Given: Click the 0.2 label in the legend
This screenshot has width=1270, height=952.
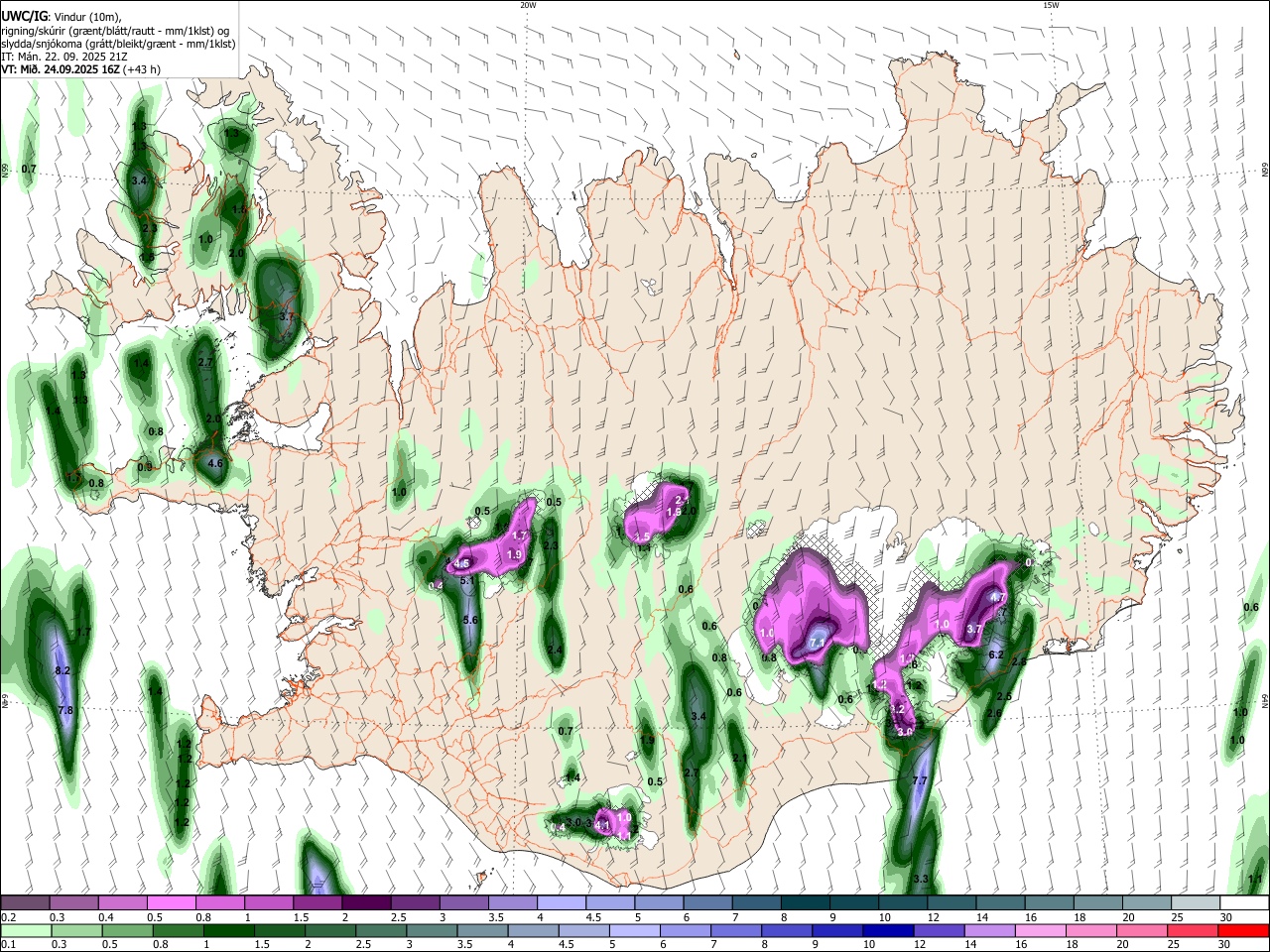Looking at the screenshot, I should click(x=8, y=917).
